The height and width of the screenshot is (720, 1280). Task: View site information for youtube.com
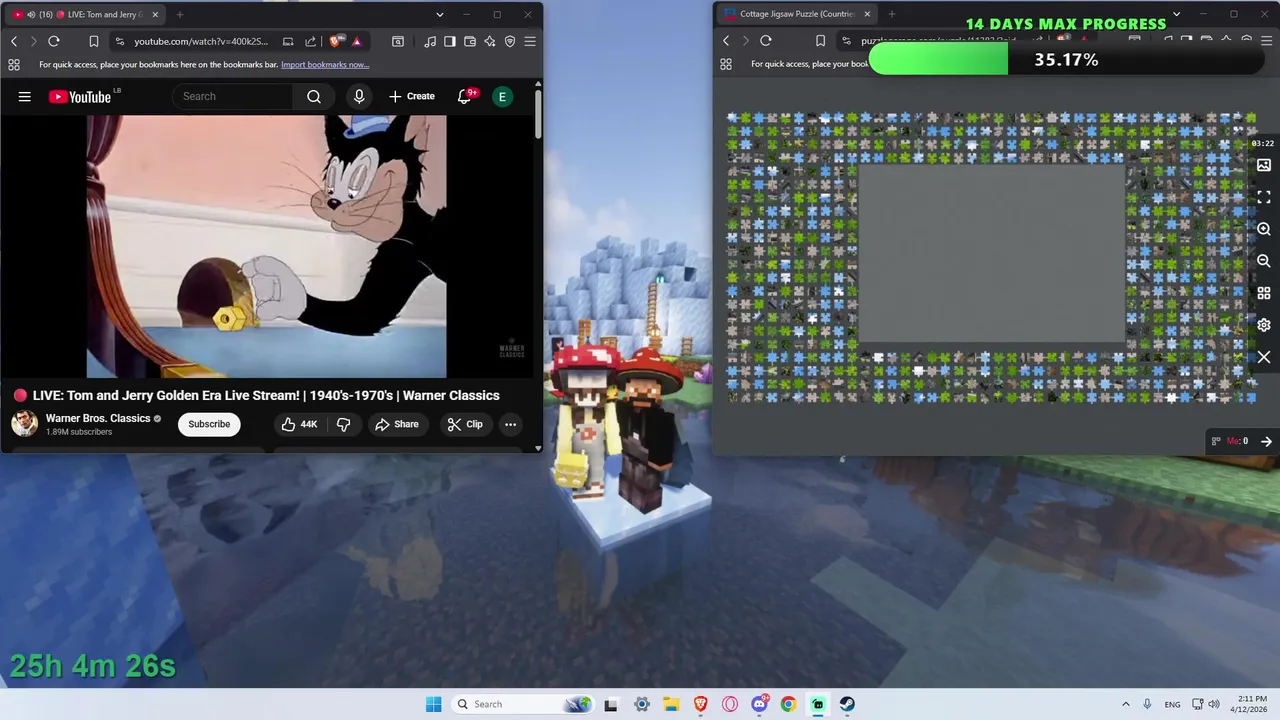pos(120,41)
